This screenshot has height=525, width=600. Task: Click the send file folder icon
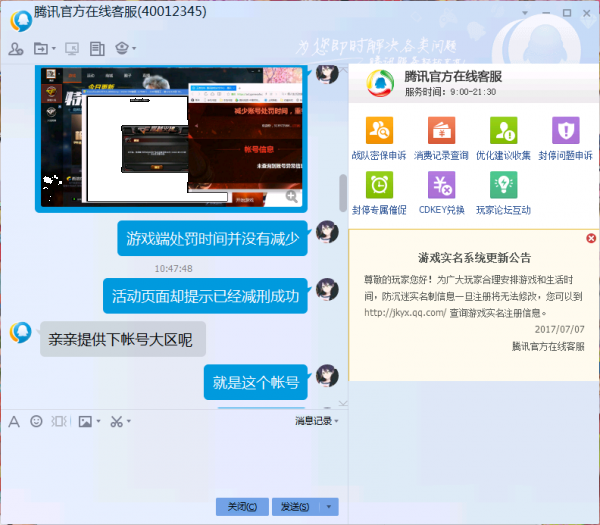41,49
